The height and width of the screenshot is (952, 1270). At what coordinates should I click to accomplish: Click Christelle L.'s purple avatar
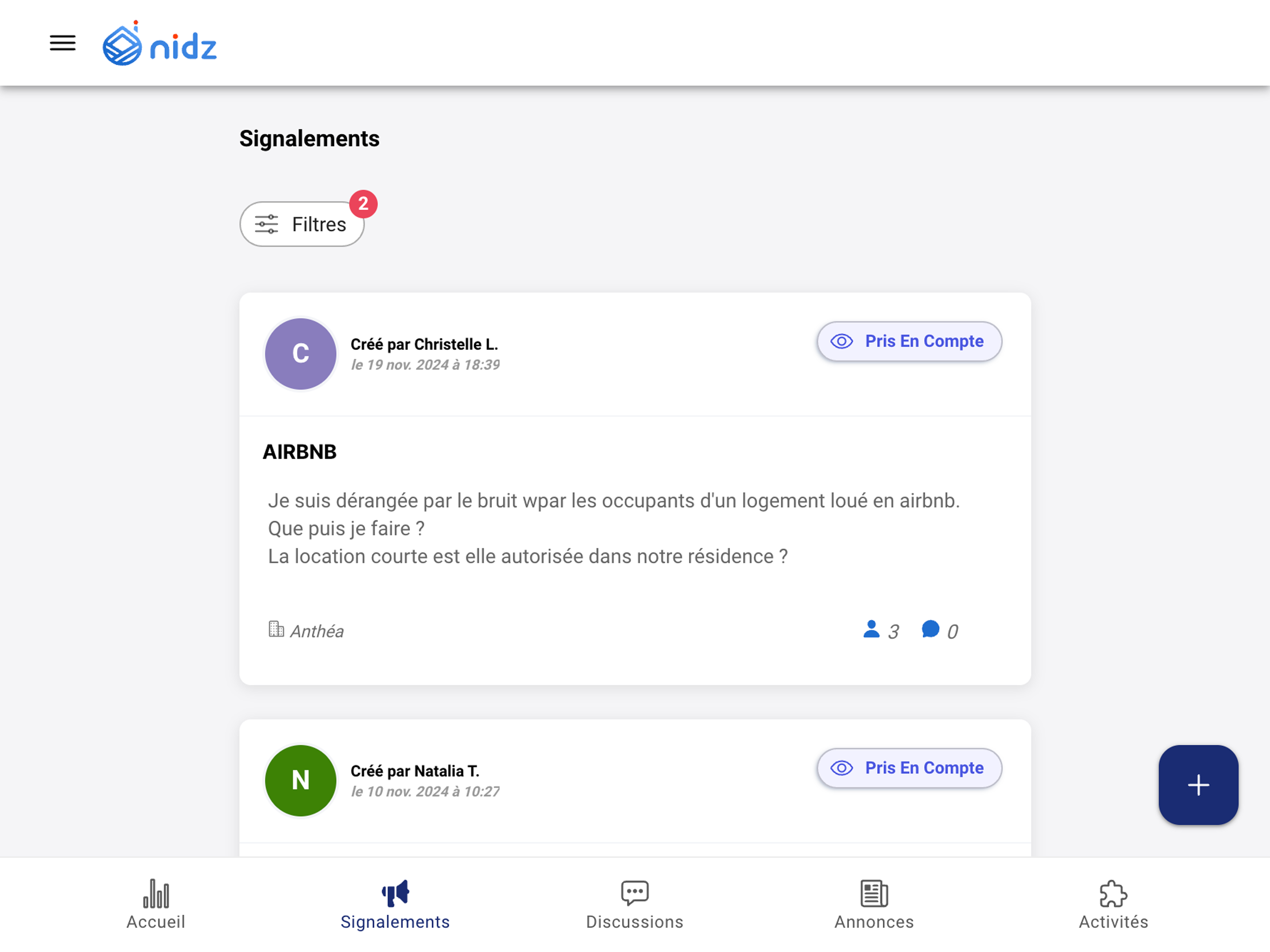click(300, 354)
